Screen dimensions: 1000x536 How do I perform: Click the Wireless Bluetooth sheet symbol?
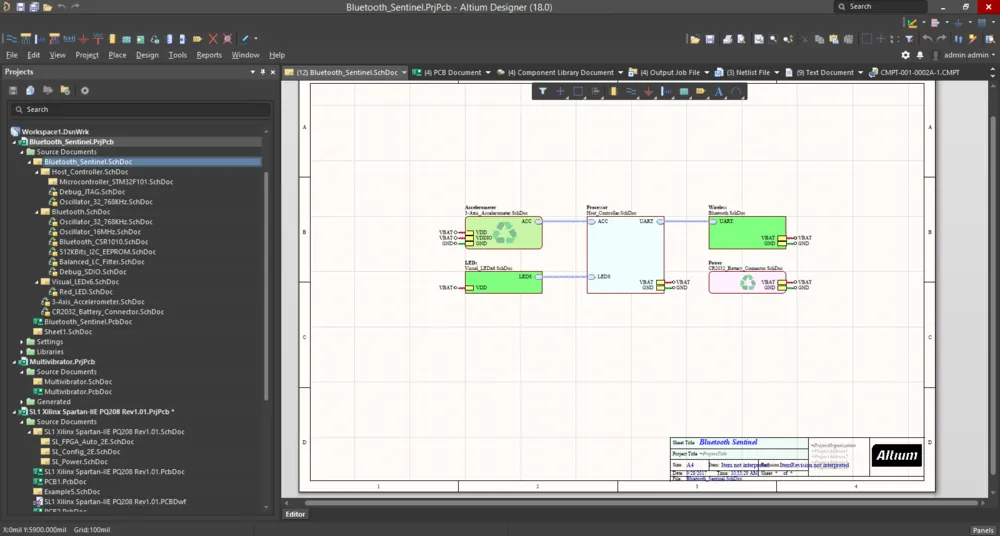pos(747,232)
